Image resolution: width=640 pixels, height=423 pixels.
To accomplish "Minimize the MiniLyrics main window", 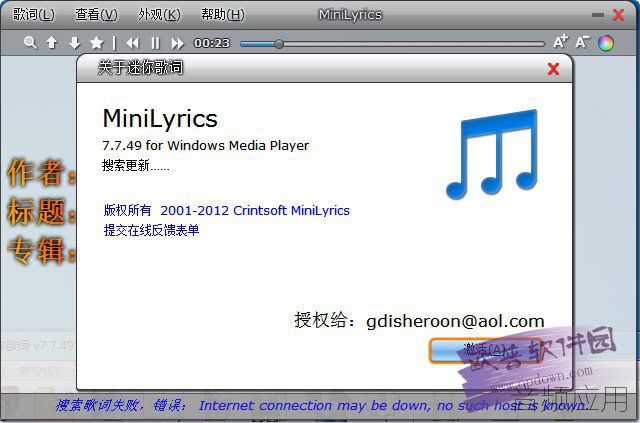I will coord(598,15).
